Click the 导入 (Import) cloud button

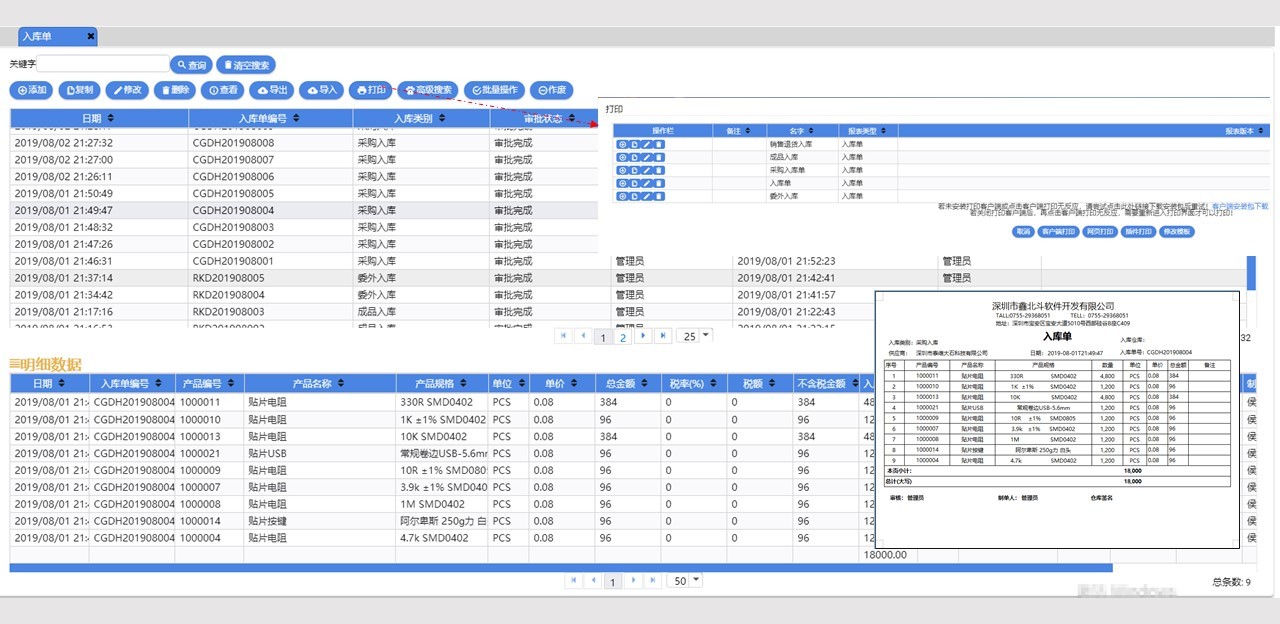[x=321, y=90]
